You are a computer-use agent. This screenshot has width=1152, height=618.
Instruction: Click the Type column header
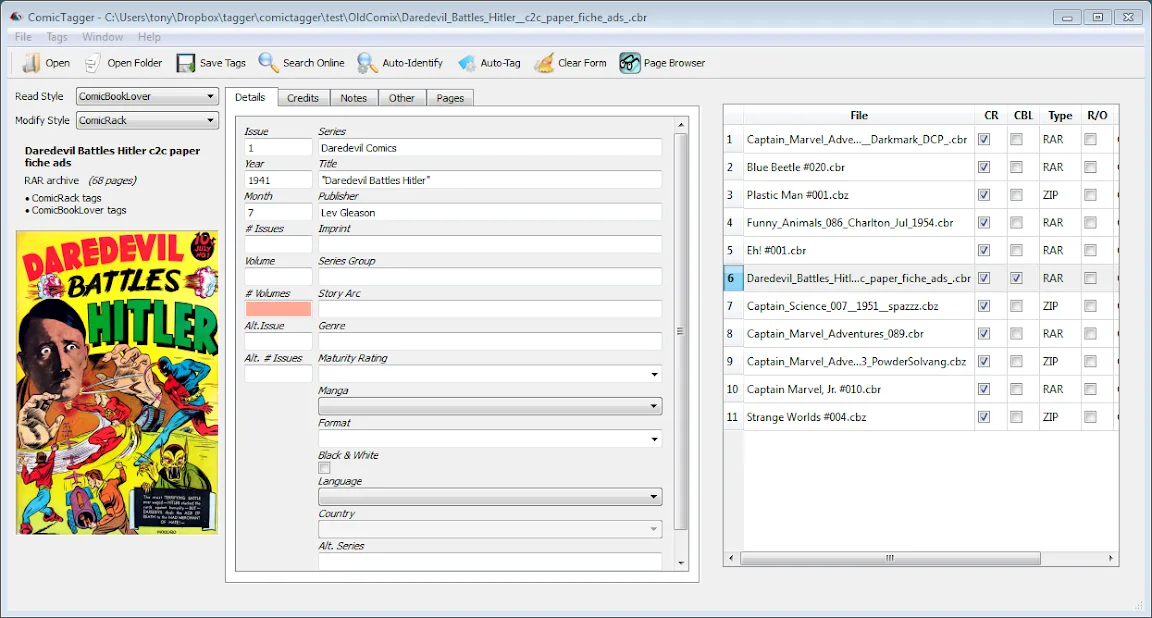click(x=1060, y=115)
